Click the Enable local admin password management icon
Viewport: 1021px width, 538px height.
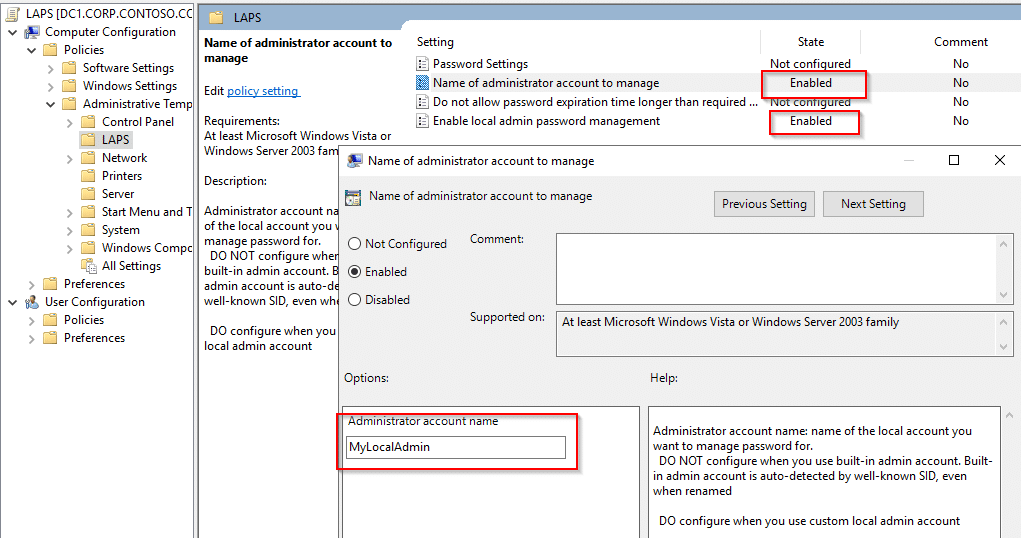tap(423, 121)
